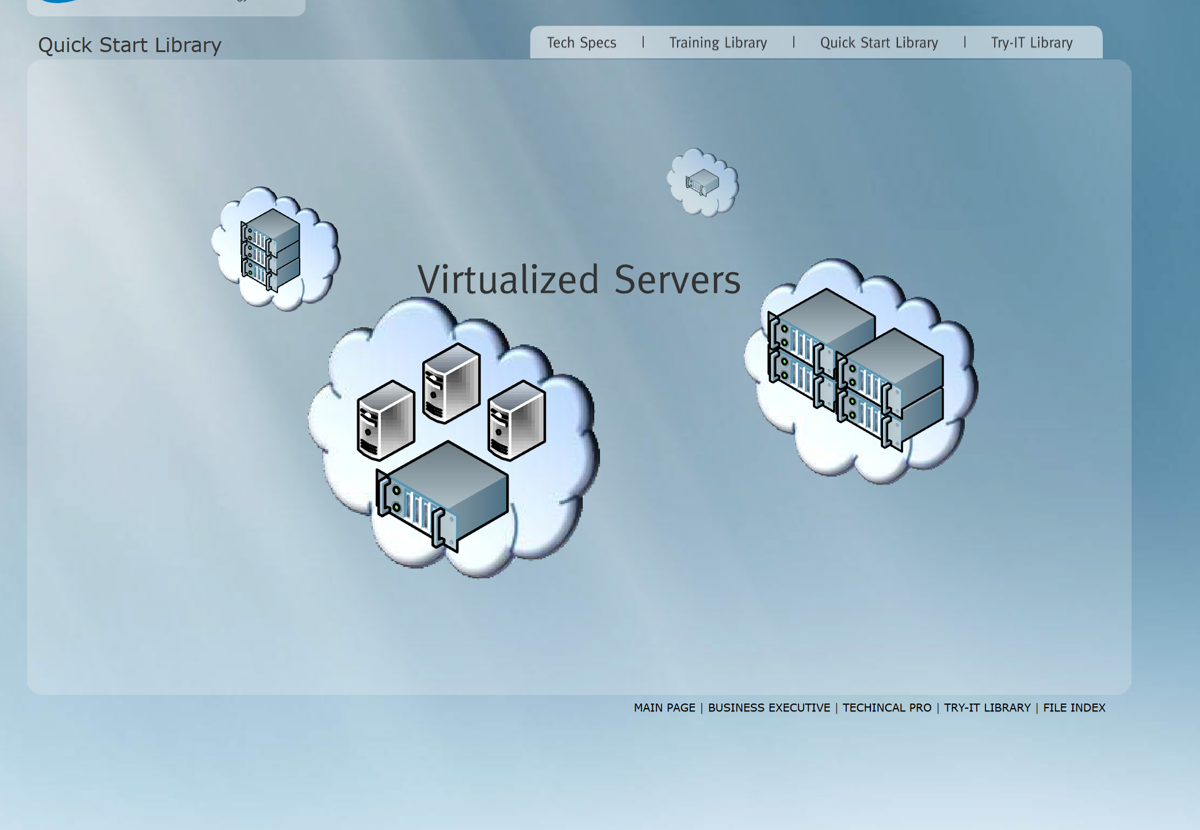Open the Quick Start Library tab
The width and height of the screenshot is (1200, 830).
pos(879,43)
